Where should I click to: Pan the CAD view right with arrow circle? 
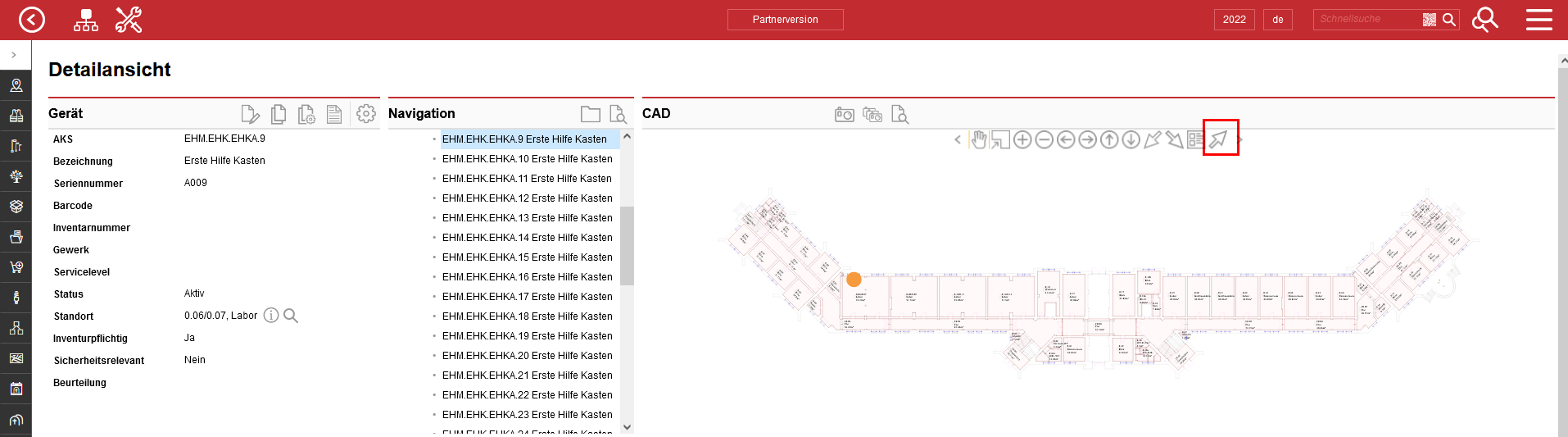[1087, 139]
